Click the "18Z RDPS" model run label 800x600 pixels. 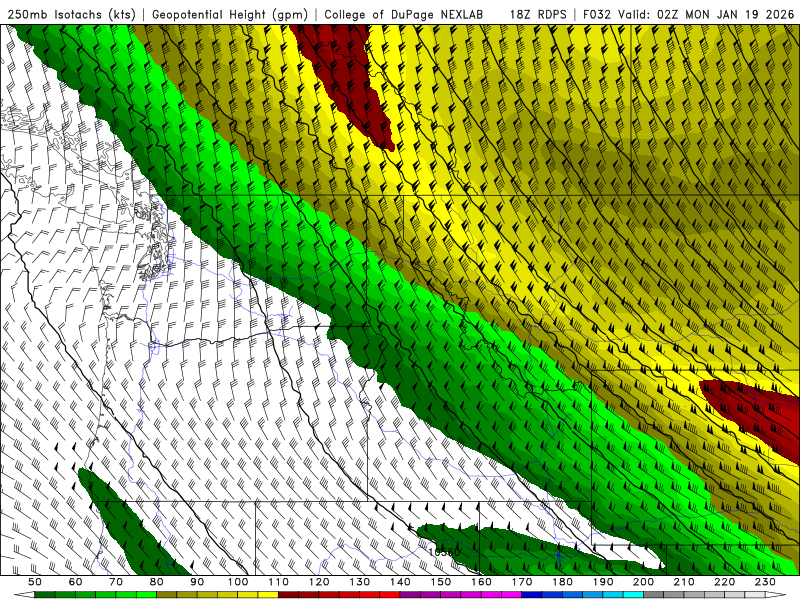click(538, 14)
